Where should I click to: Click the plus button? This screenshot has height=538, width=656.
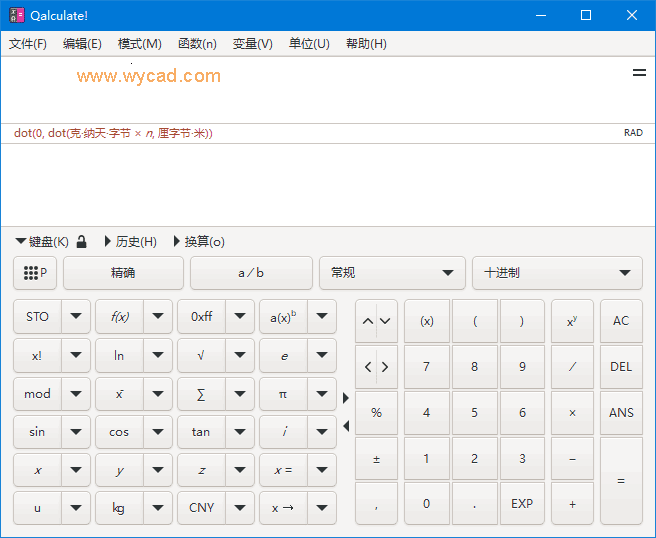572,504
